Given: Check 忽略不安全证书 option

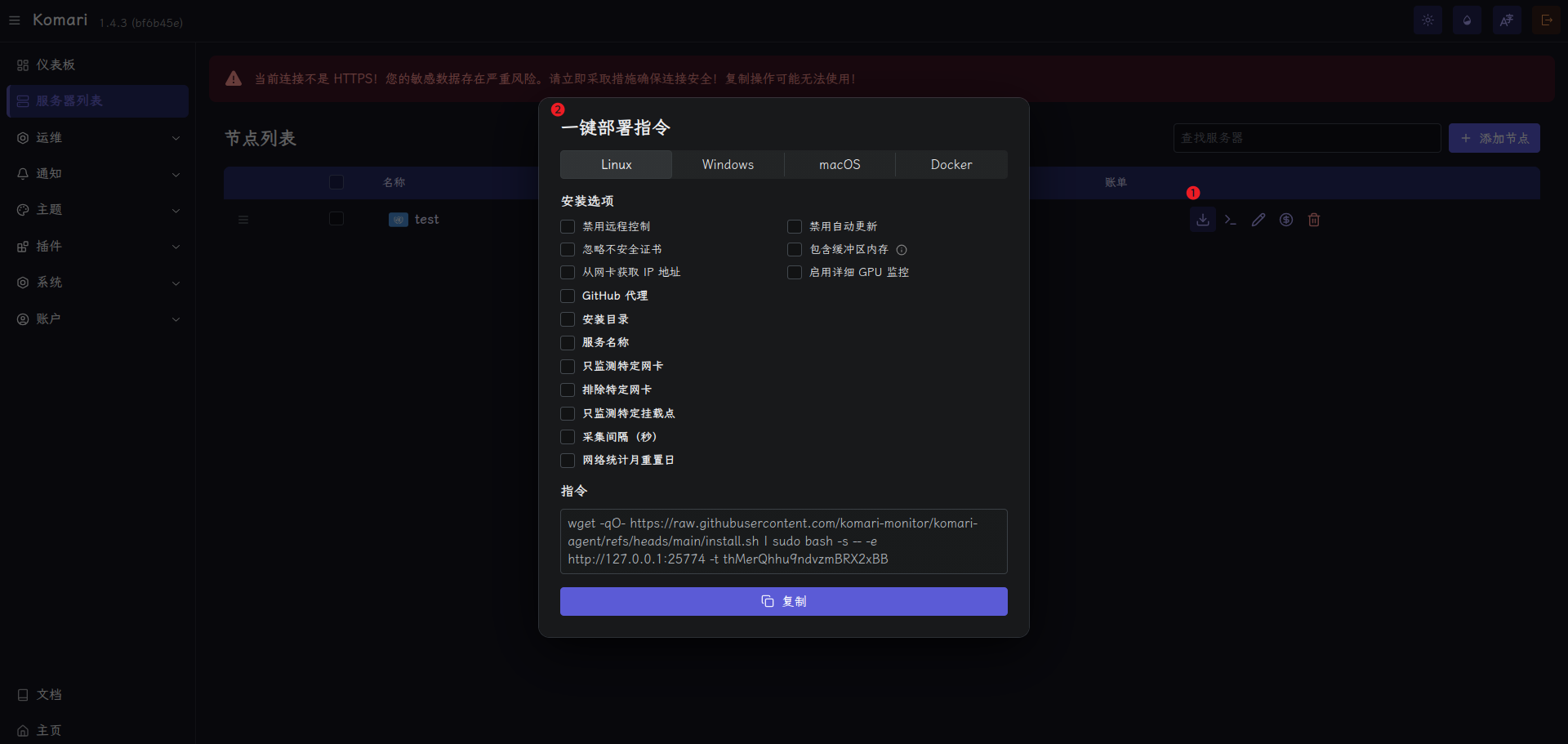Looking at the screenshot, I should 568,249.
